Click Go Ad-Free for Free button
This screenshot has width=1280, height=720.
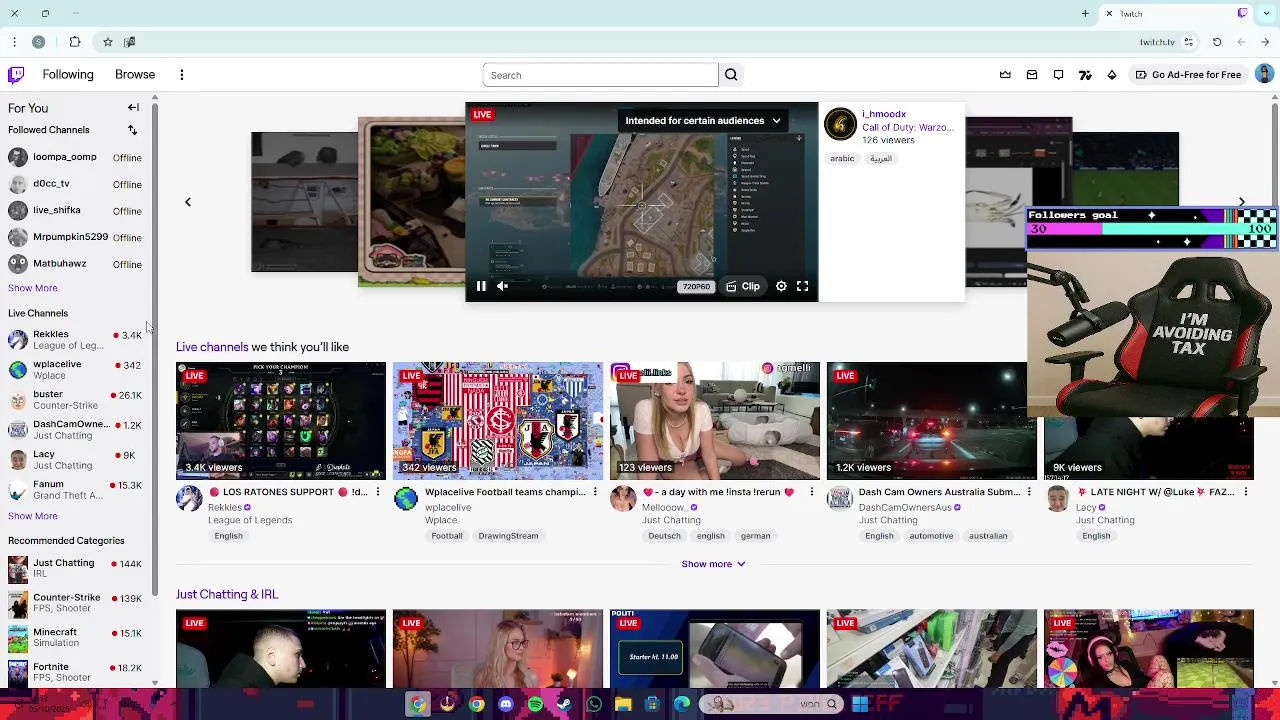[1188, 75]
